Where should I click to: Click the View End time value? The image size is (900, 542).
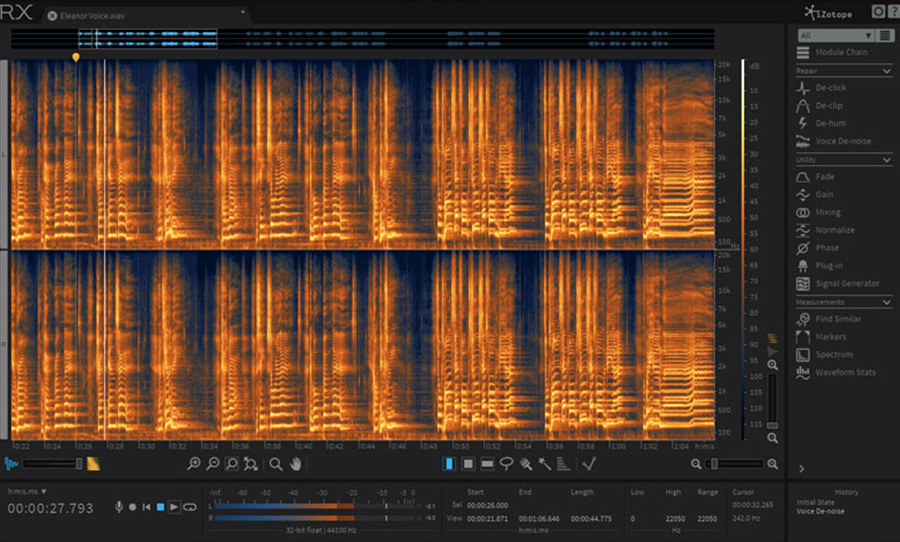pyautogui.click(x=539, y=518)
